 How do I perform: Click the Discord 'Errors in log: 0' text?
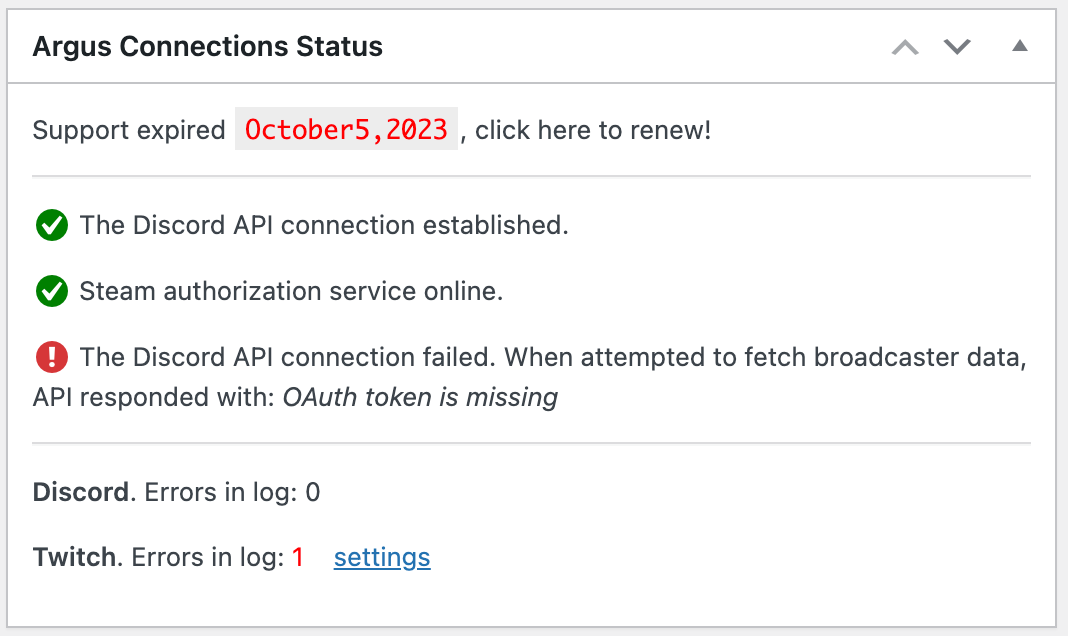(232, 492)
